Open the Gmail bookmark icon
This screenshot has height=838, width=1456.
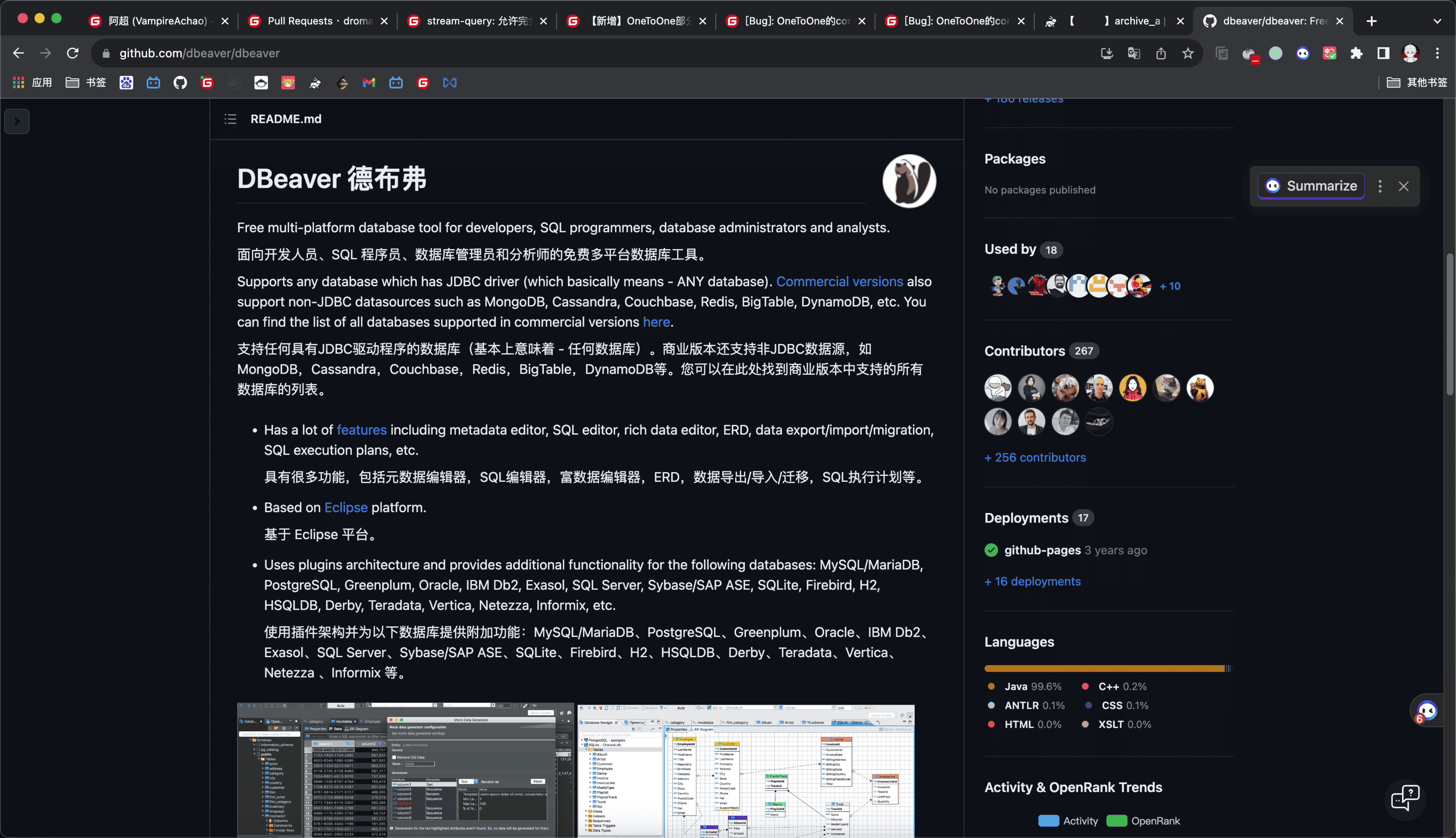click(x=369, y=83)
